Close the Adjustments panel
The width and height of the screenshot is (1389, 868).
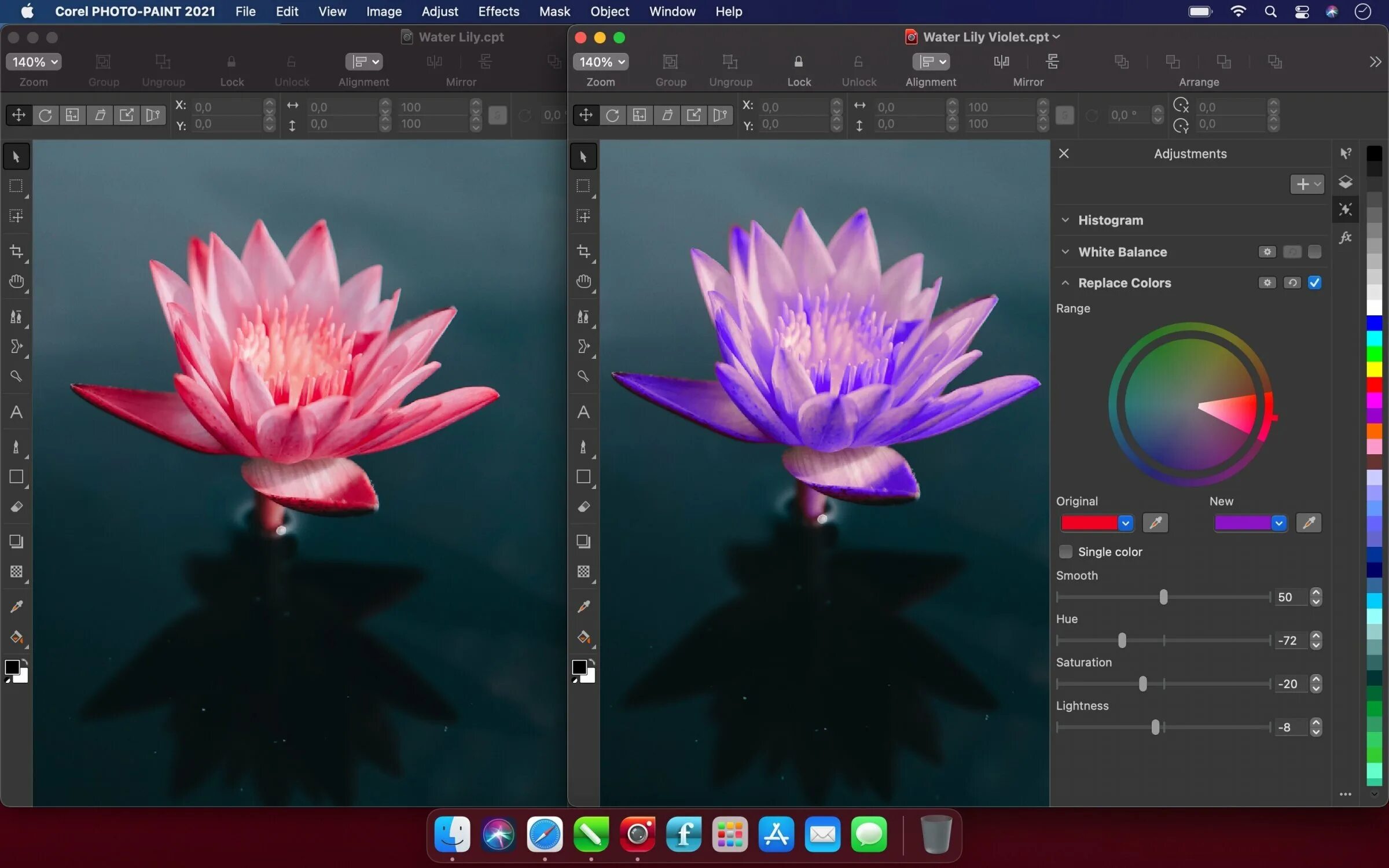pos(1064,153)
